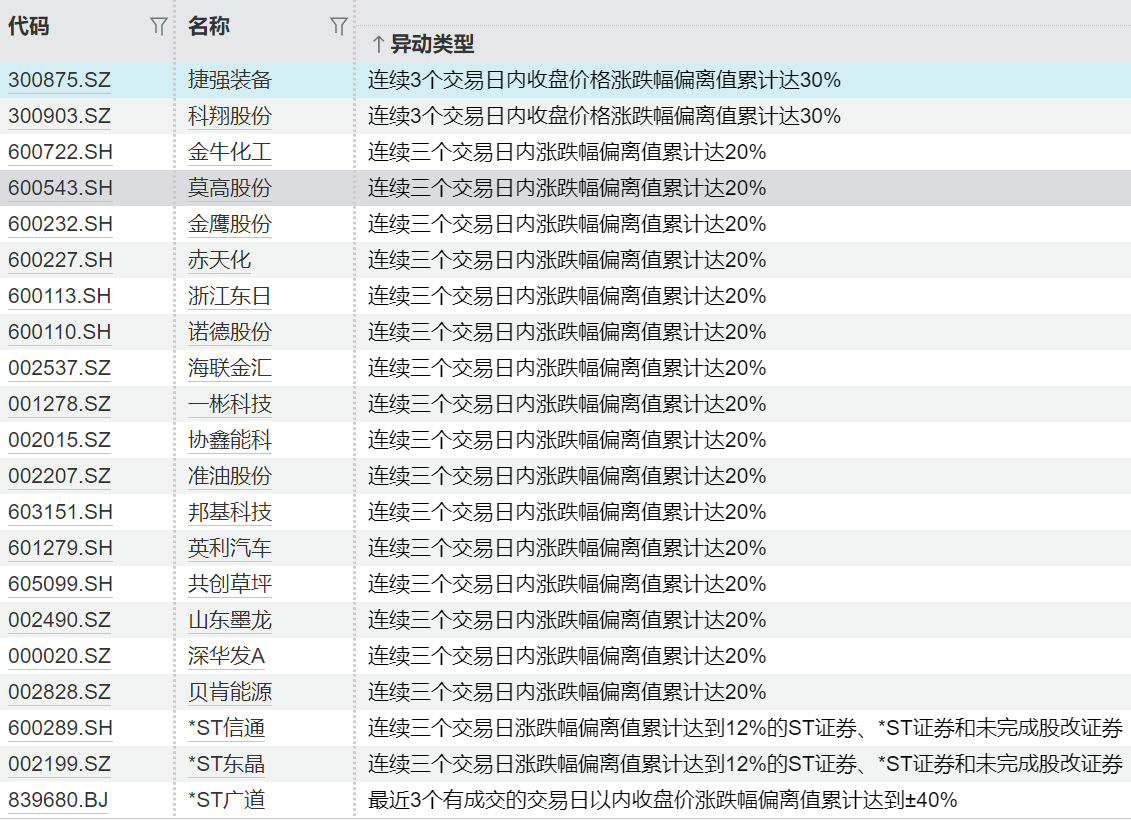The height and width of the screenshot is (820, 1131).
Task: Select 异动类型 text in 浙江东日 row
Action: tap(567, 296)
